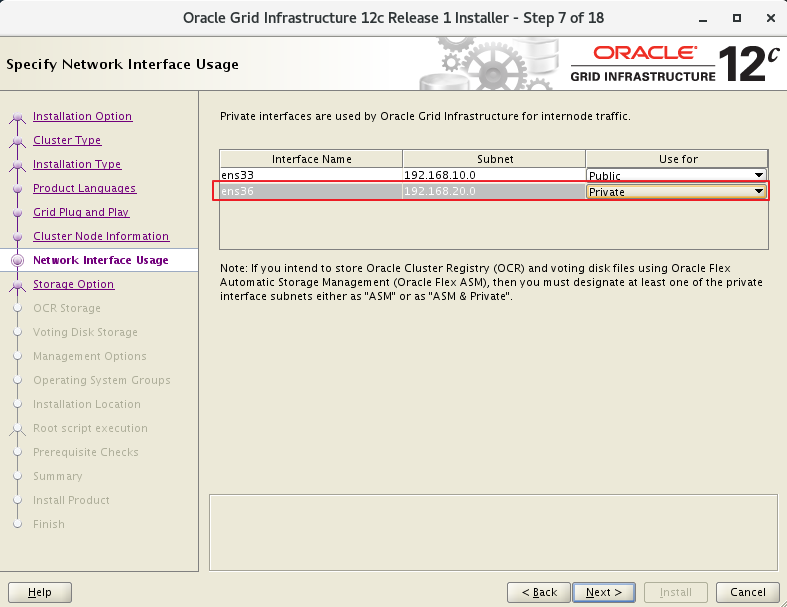Click the Cluster Node Information step bullet
Viewport: 787px width, 607px height.
pyautogui.click(x=18, y=236)
